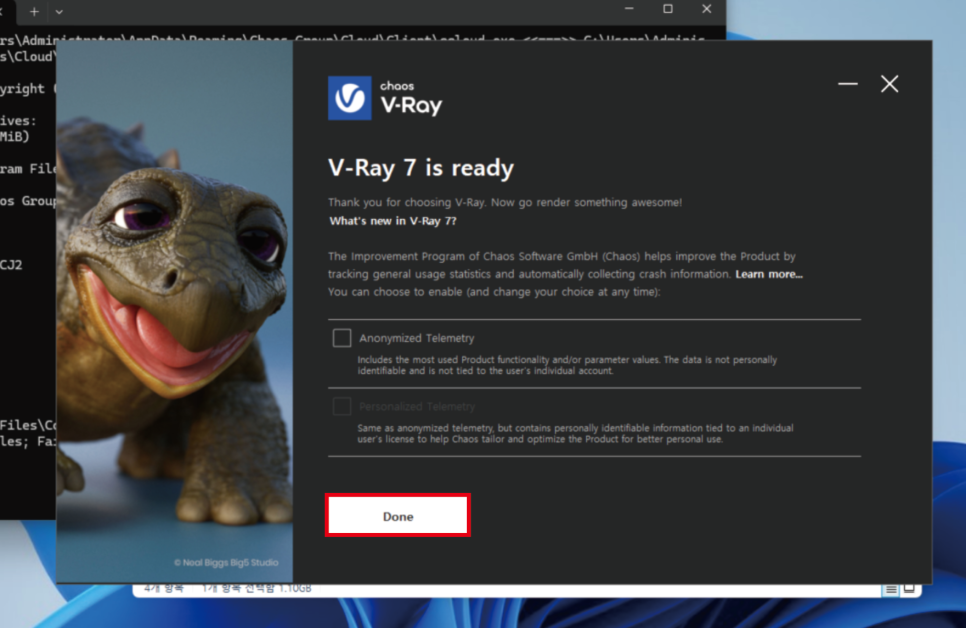Open the Learn more link
The image size is (966, 628).
click(769, 274)
